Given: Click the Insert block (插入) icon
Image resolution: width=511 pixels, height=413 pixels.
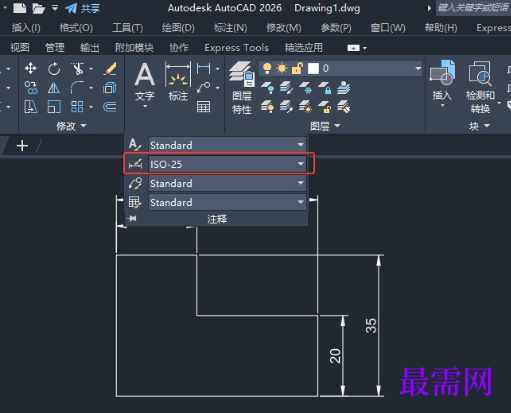Looking at the screenshot, I should point(442,80).
